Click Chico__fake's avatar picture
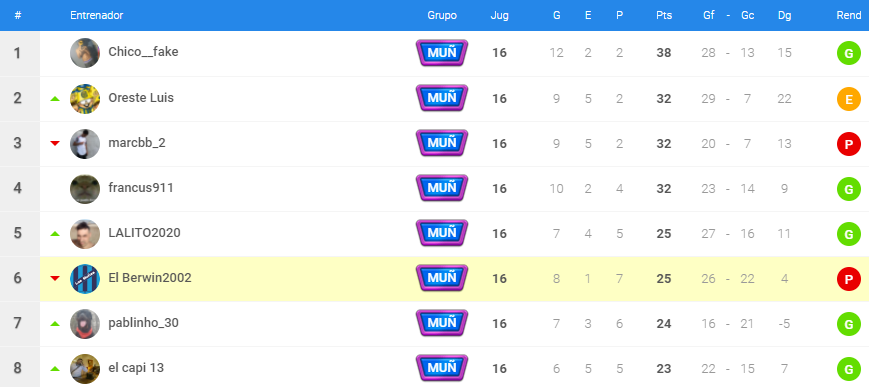The width and height of the screenshot is (869, 387). [85, 53]
